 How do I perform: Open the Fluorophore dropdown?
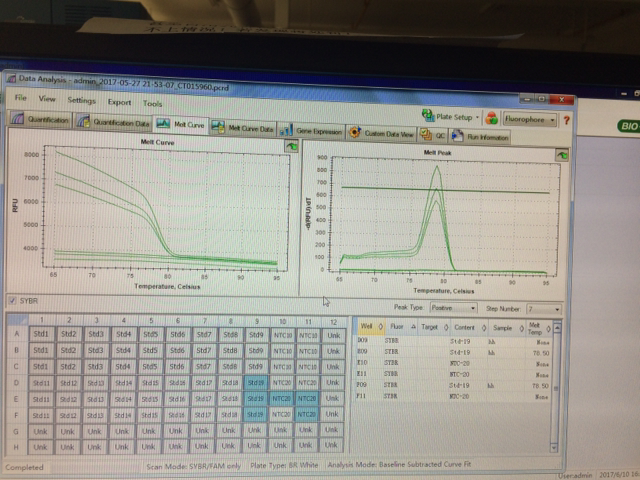tap(530, 120)
